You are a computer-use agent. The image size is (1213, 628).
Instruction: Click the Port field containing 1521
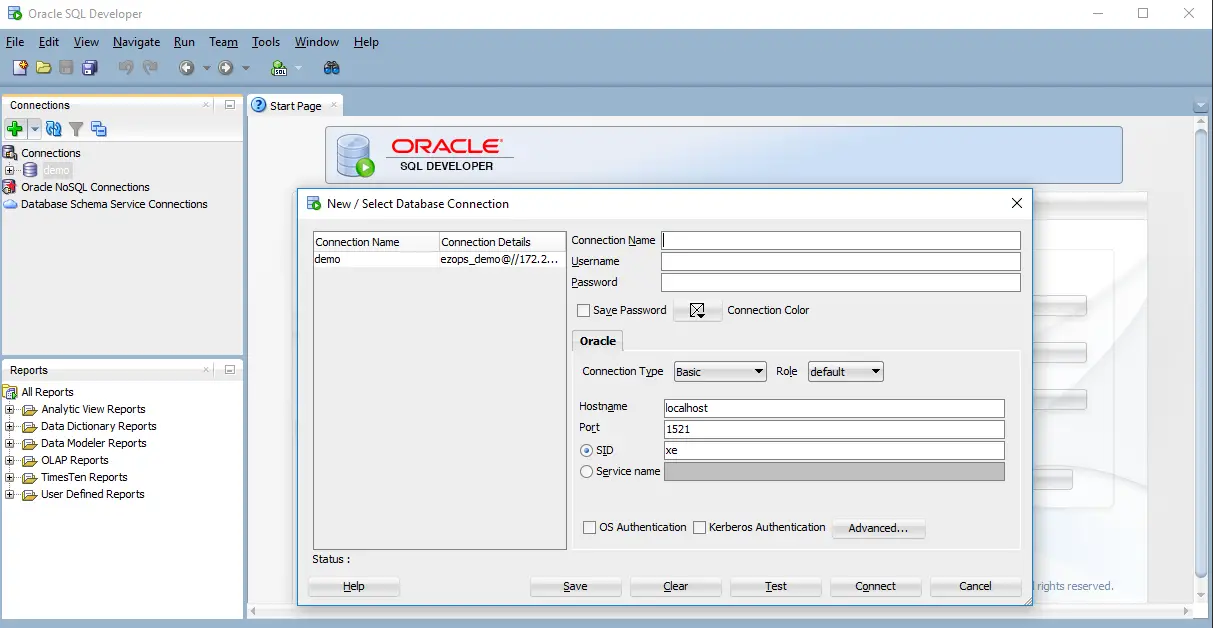[834, 429]
